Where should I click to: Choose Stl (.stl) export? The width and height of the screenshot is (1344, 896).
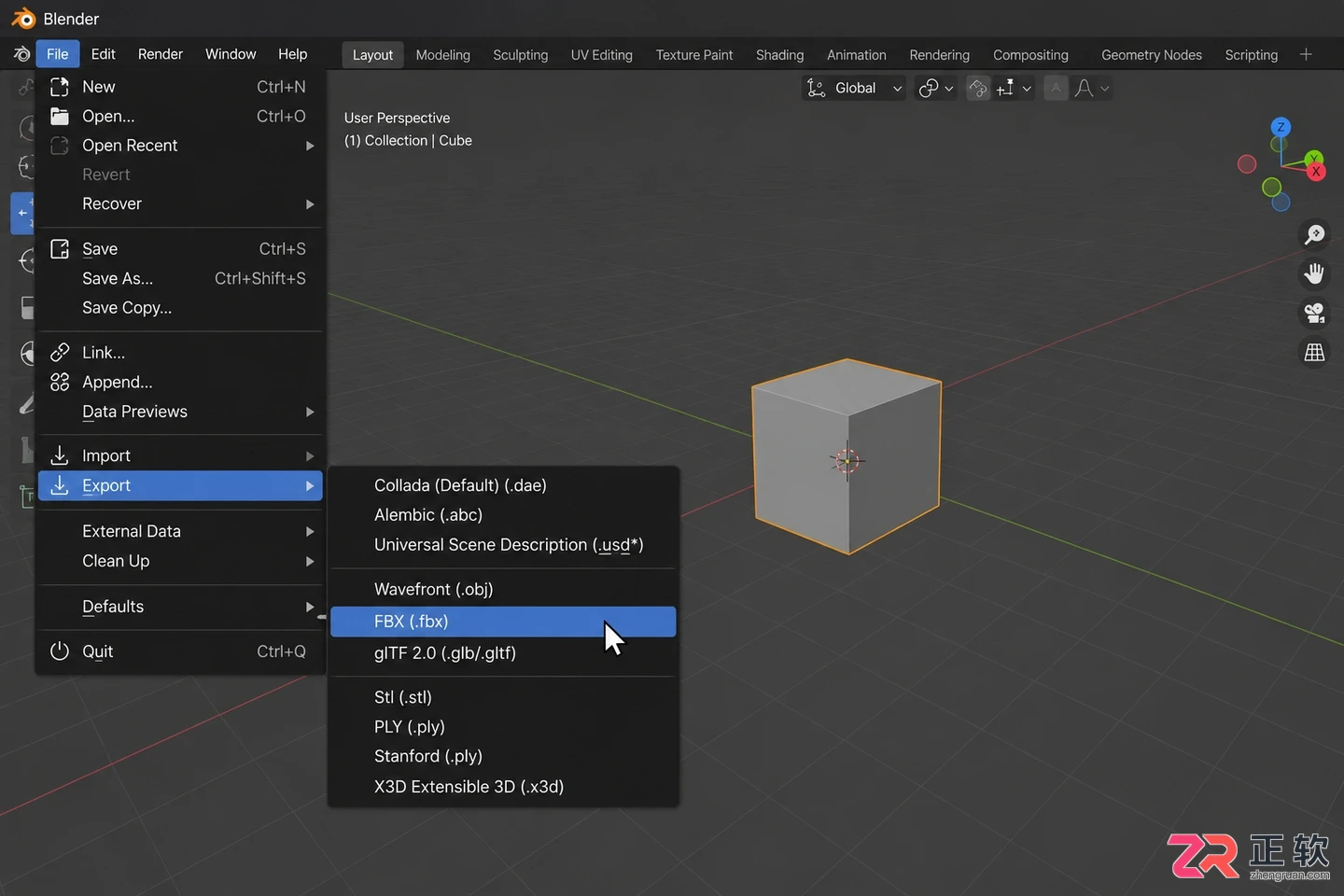click(503, 697)
